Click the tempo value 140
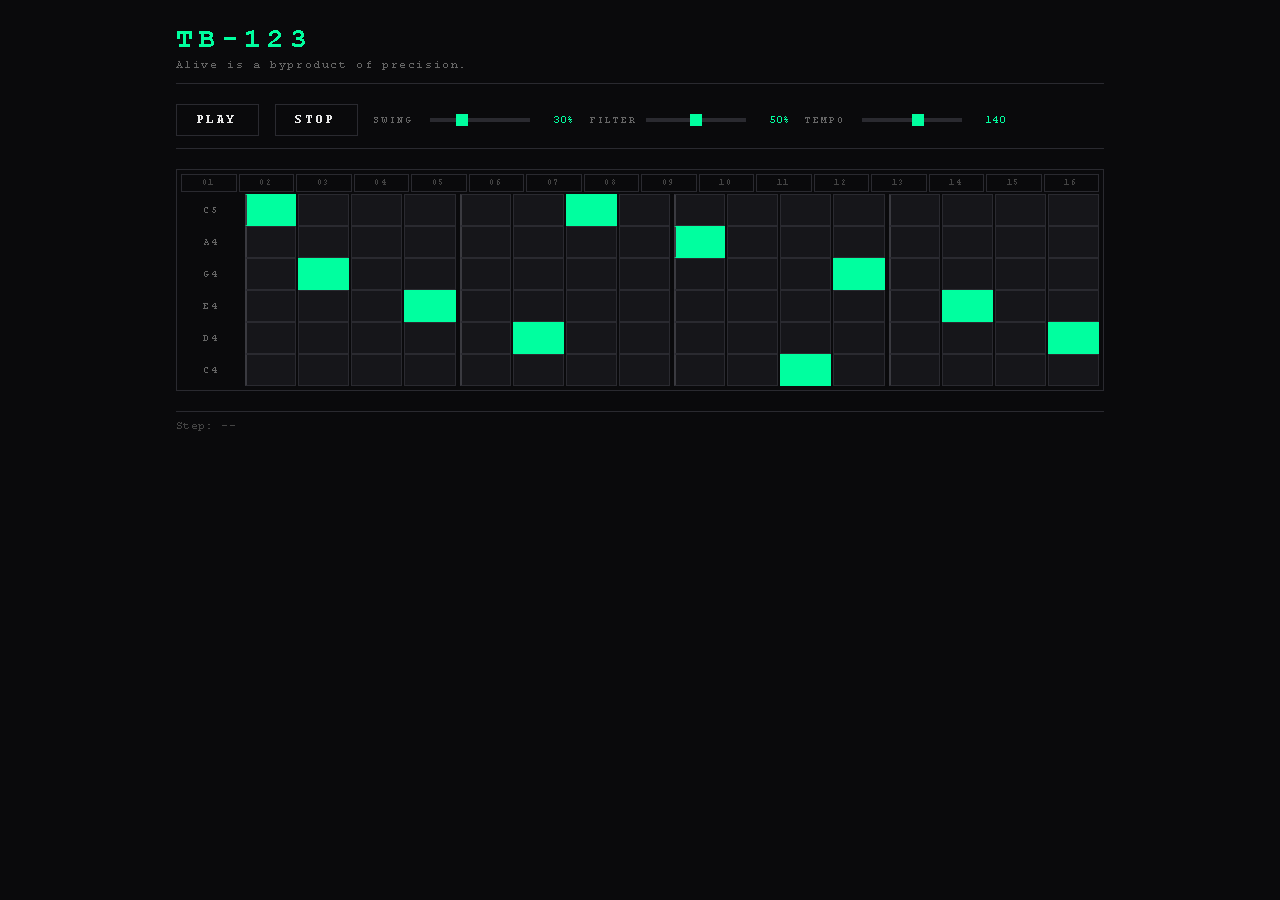Screen dimensions: 1280x900 tap(996, 120)
